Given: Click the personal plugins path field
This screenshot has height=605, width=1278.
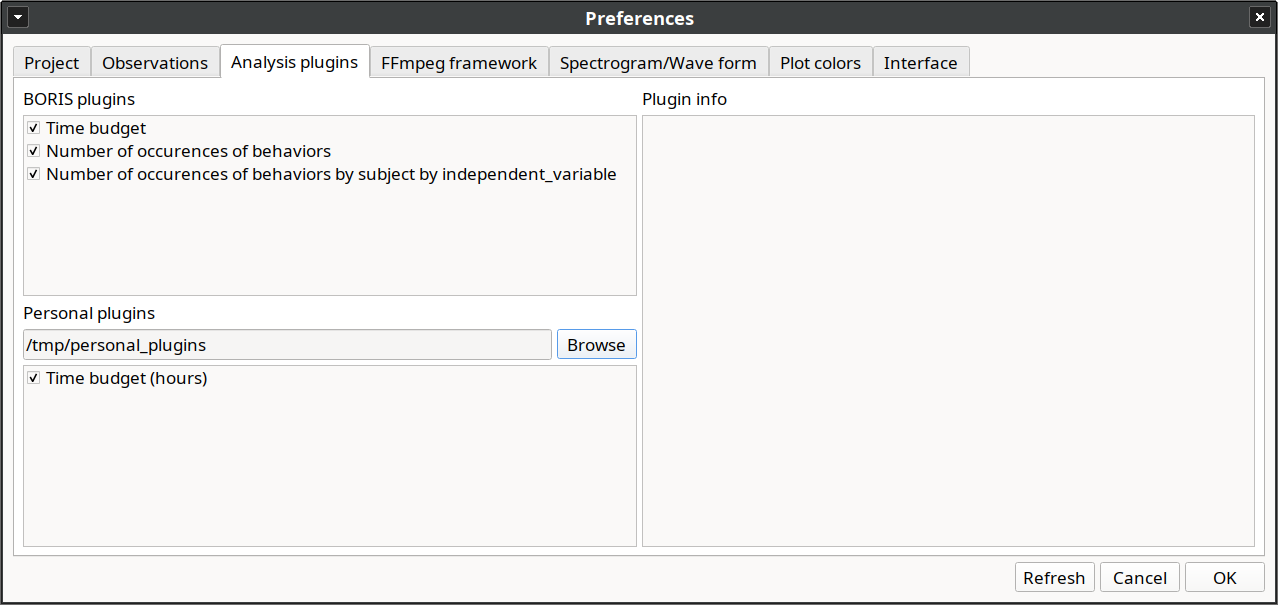Looking at the screenshot, I should pyautogui.click(x=287, y=345).
